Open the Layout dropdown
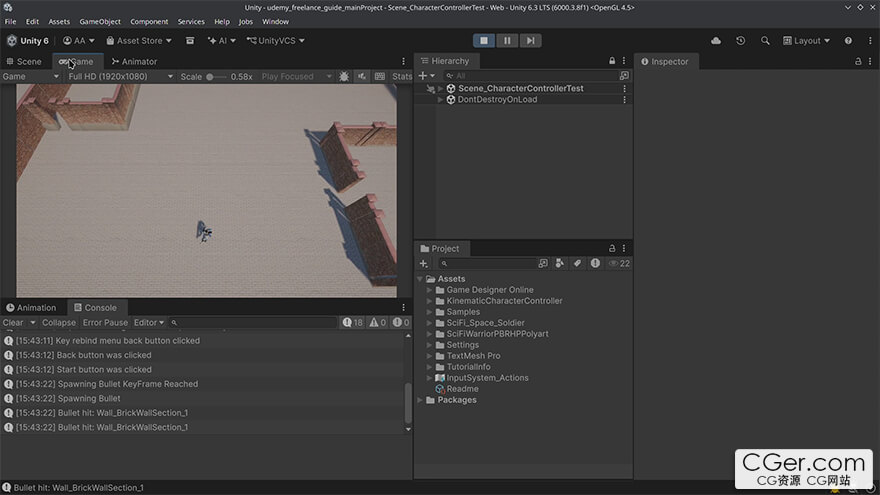This screenshot has height=495, width=880. [806, 40]
